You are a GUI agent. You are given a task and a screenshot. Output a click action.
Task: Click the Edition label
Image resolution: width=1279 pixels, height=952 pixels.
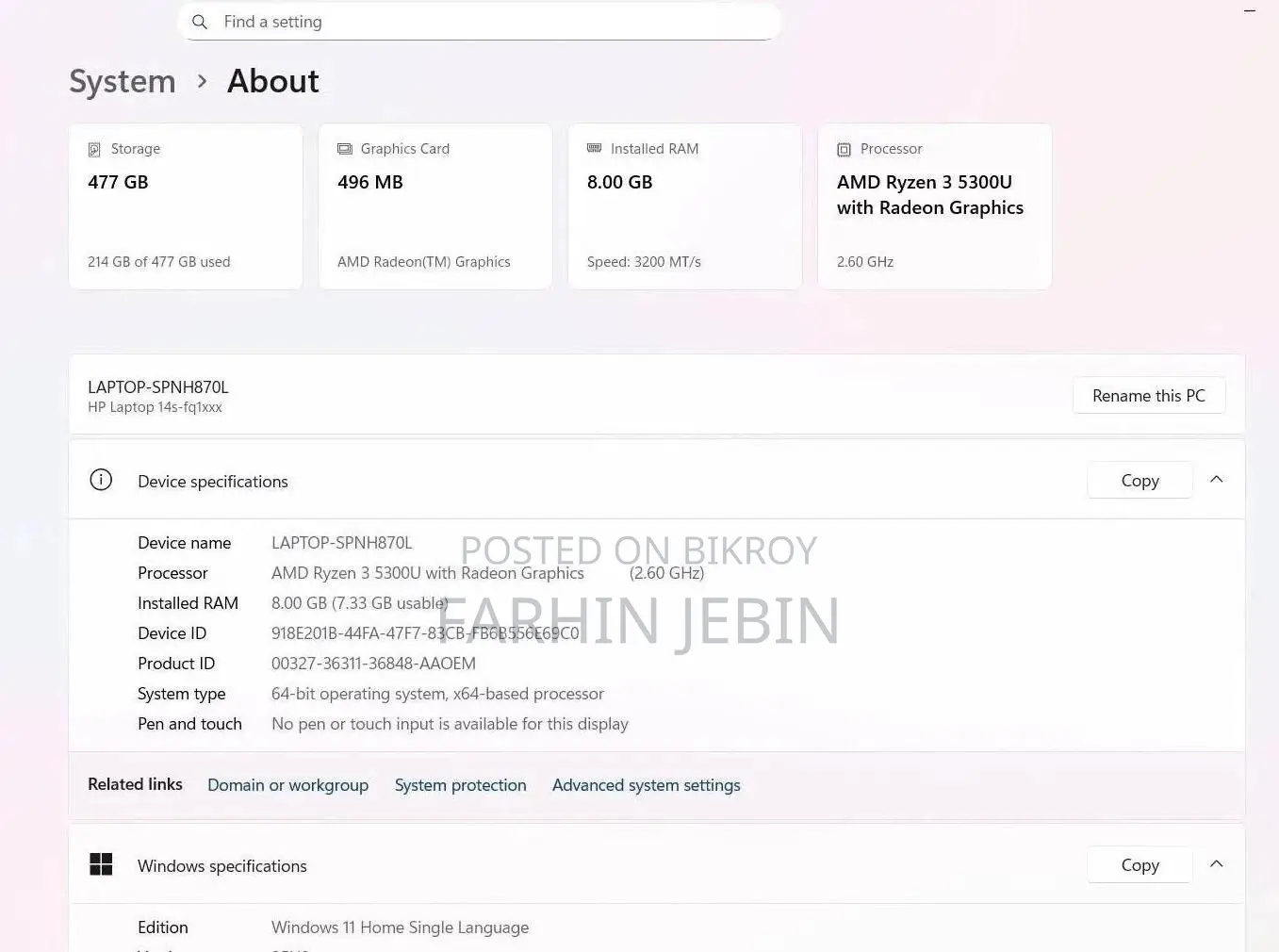pos(163,927)
